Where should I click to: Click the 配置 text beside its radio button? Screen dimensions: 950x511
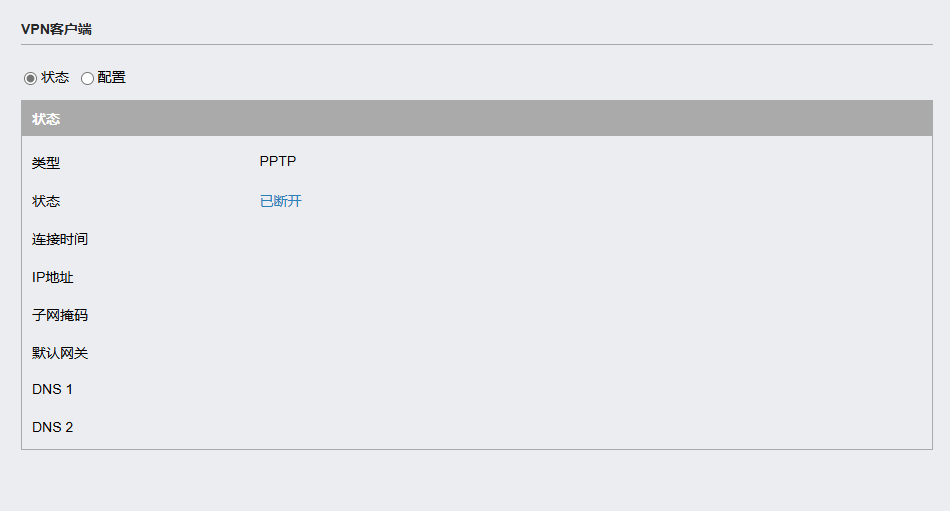coord(111,78)
